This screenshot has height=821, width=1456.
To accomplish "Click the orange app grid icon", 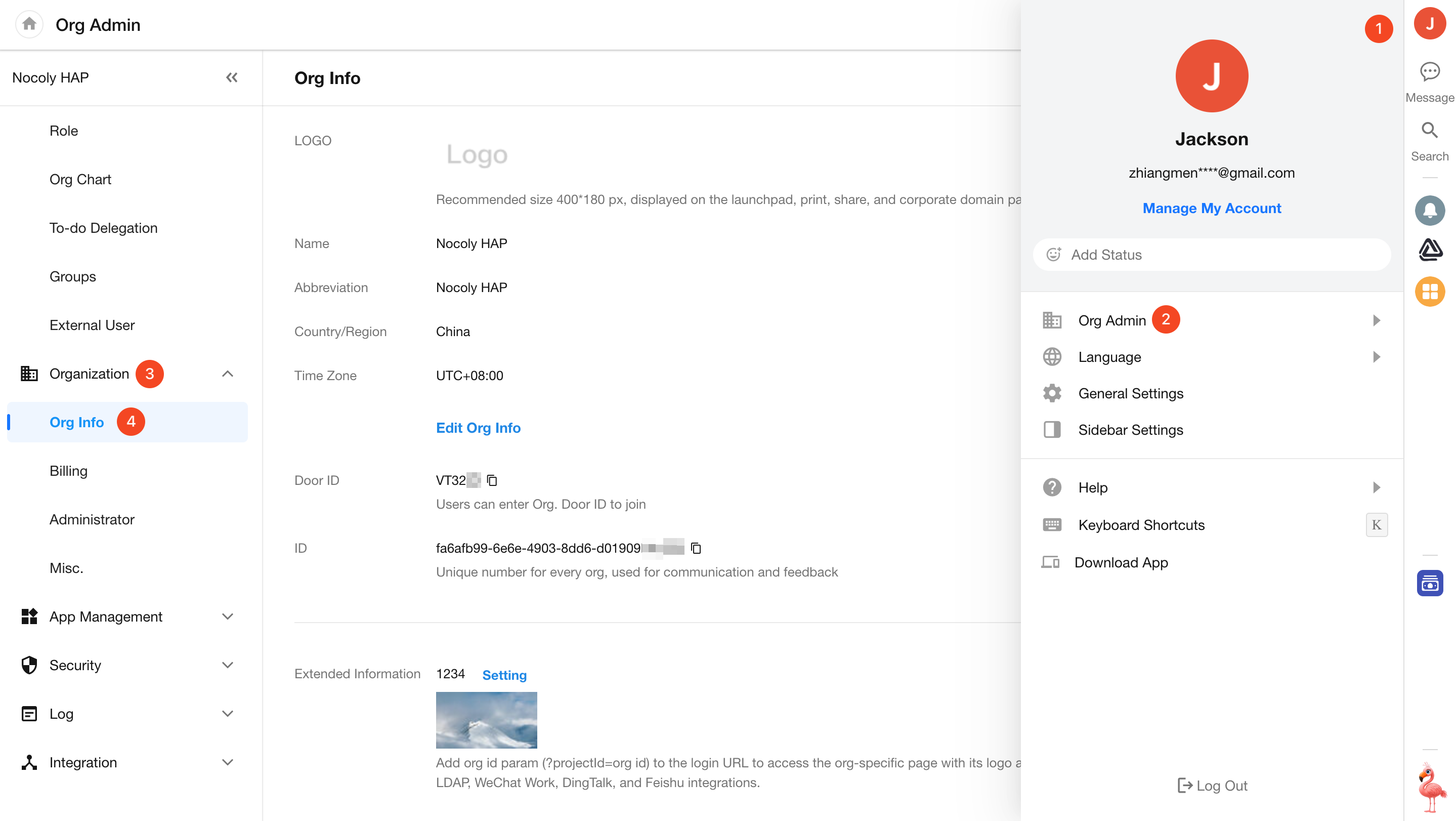I will click(1429, 292).
